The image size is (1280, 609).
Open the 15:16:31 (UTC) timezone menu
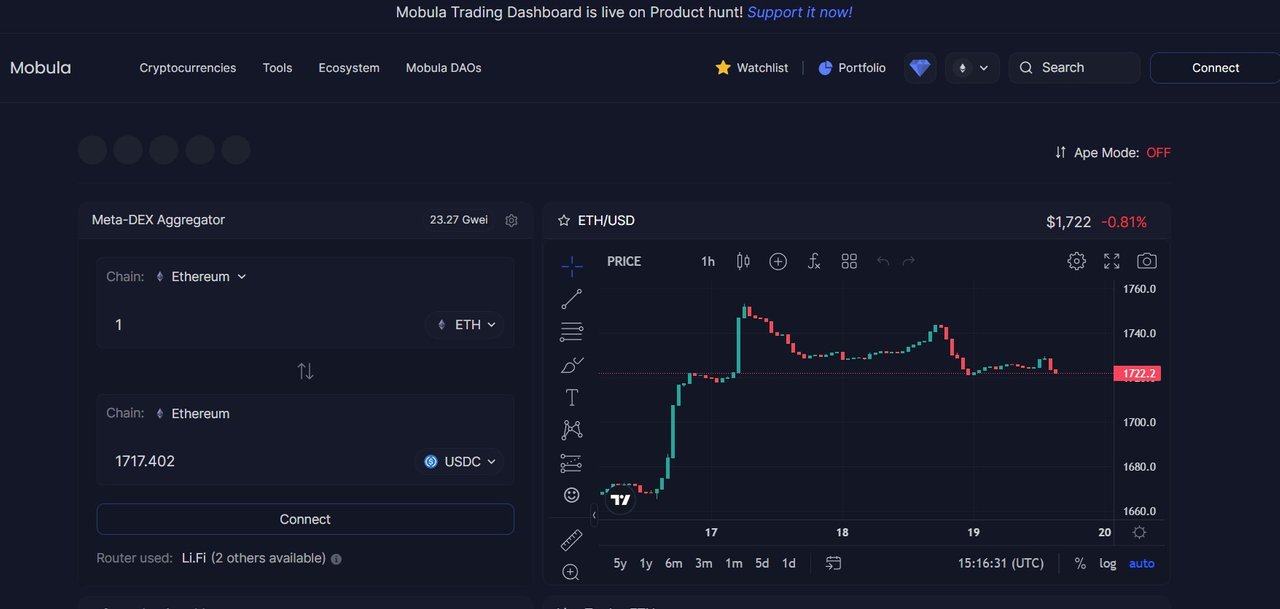click(x=1001, y=563)
